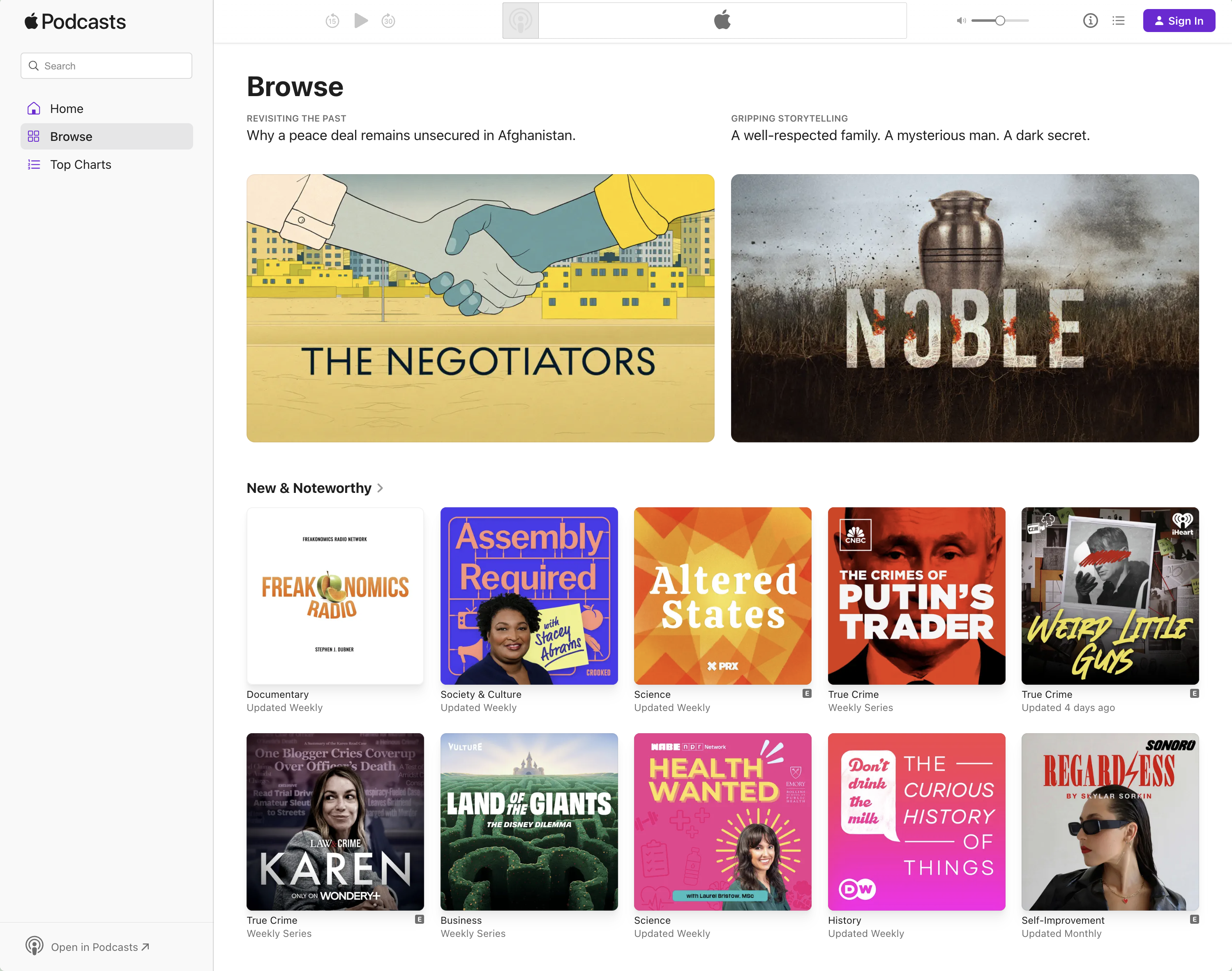The image size is (1232, 971).
Task: Click the Business category label
Action: click(x=461, y=920)
